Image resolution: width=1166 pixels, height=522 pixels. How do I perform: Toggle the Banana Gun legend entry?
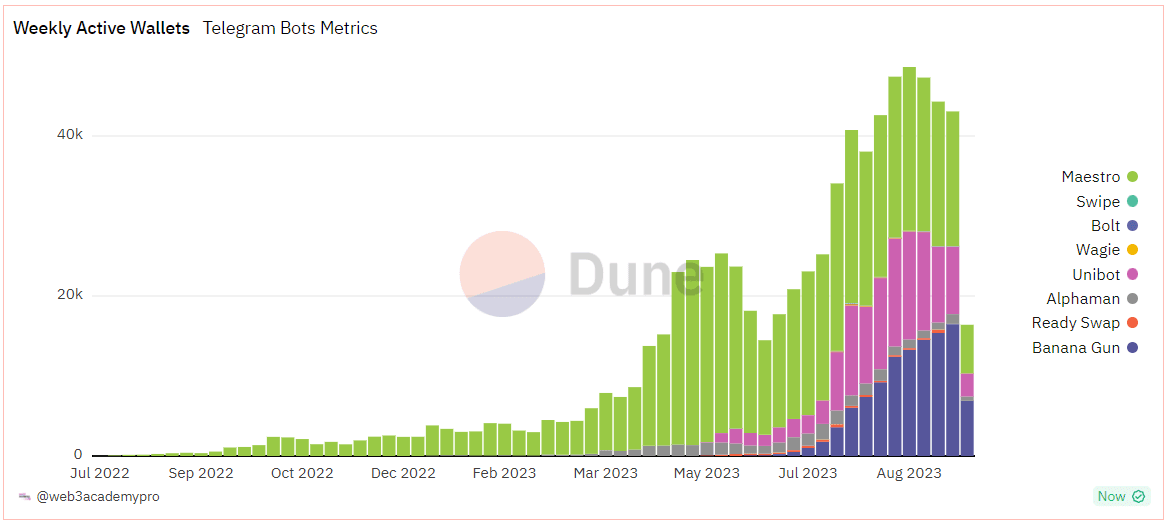pos(1086,347)
